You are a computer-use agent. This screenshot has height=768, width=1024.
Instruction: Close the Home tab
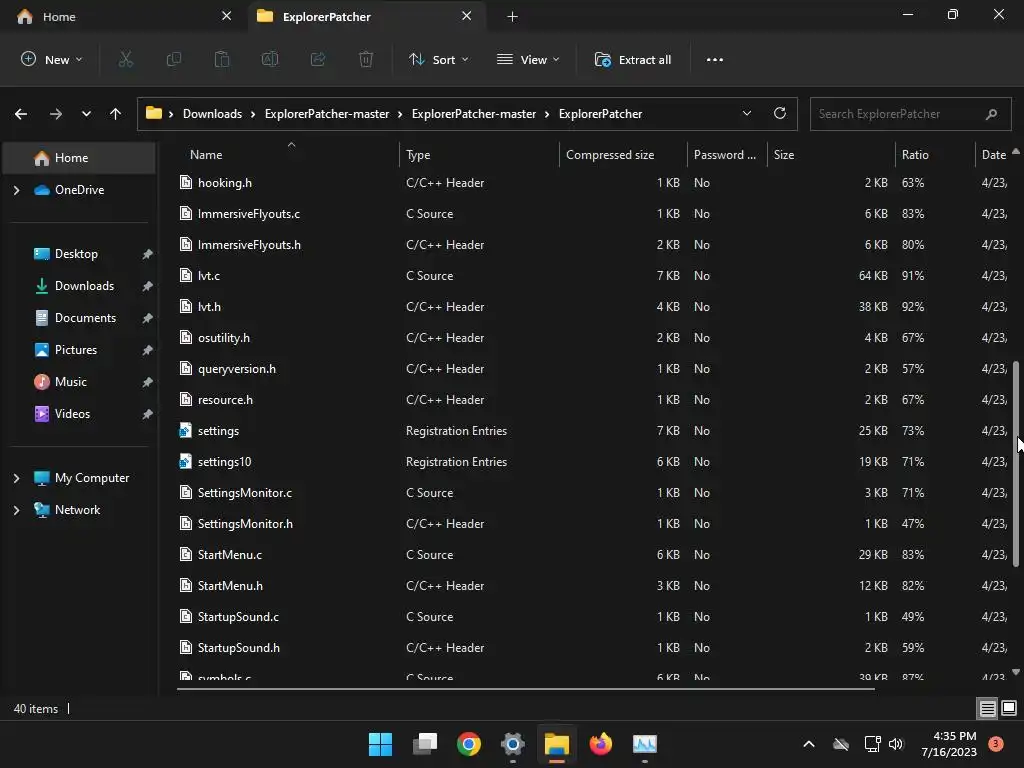[x=226, y=16]
